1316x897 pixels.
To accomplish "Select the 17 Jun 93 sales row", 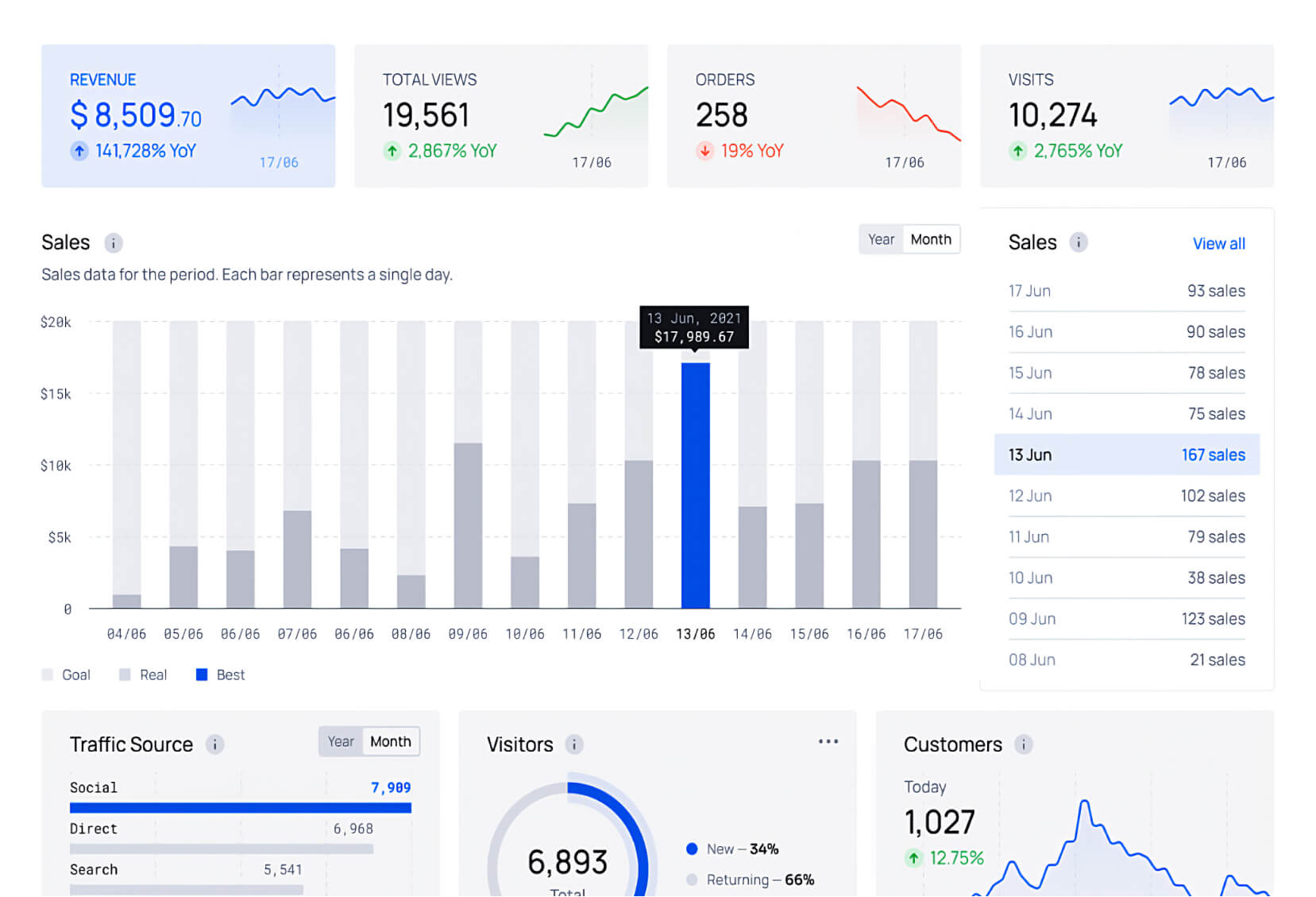I will point(1126,292).
